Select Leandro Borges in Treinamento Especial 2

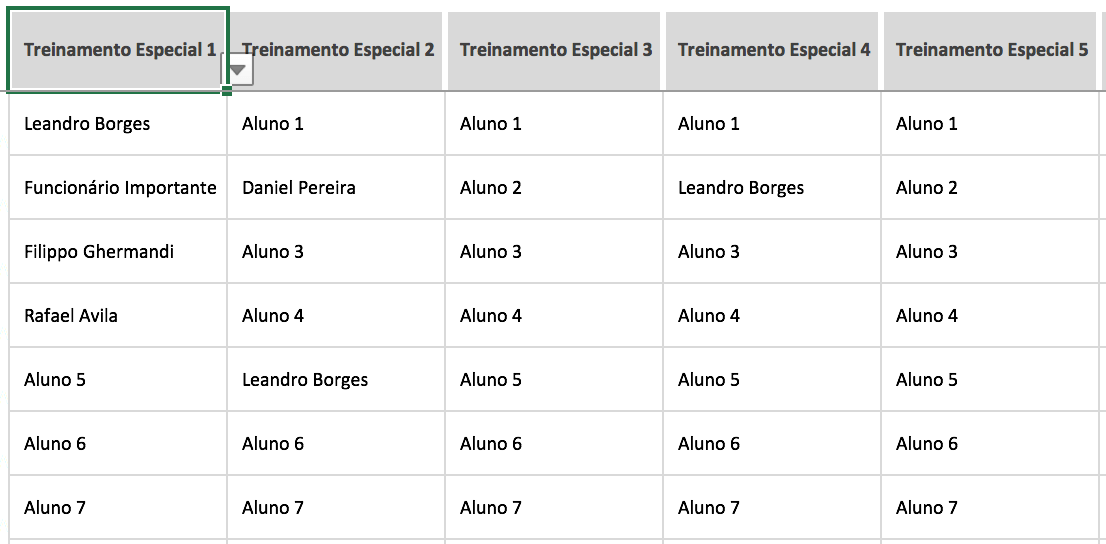(x=336, y=380)
